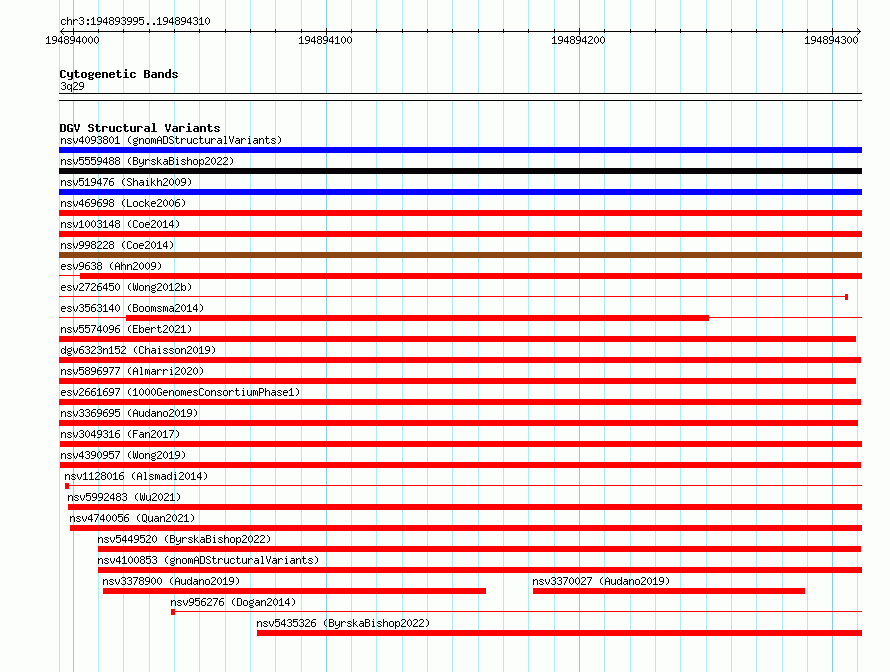Open nsv1003148 (Coe2014) variant label

point(120,224)
